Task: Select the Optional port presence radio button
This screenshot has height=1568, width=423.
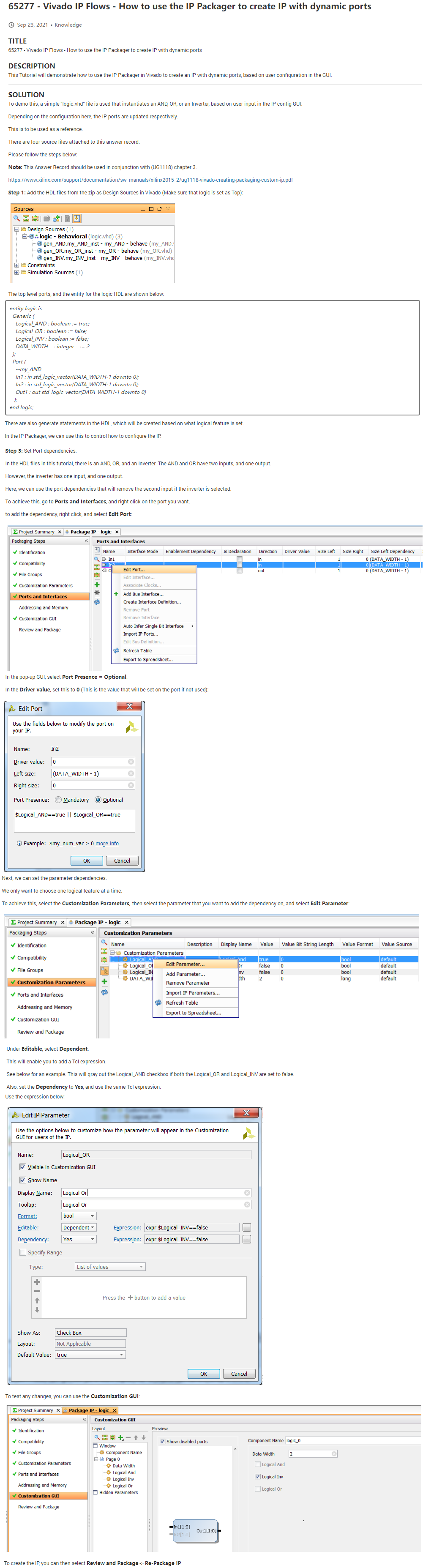Action: (x=98, y=800)
